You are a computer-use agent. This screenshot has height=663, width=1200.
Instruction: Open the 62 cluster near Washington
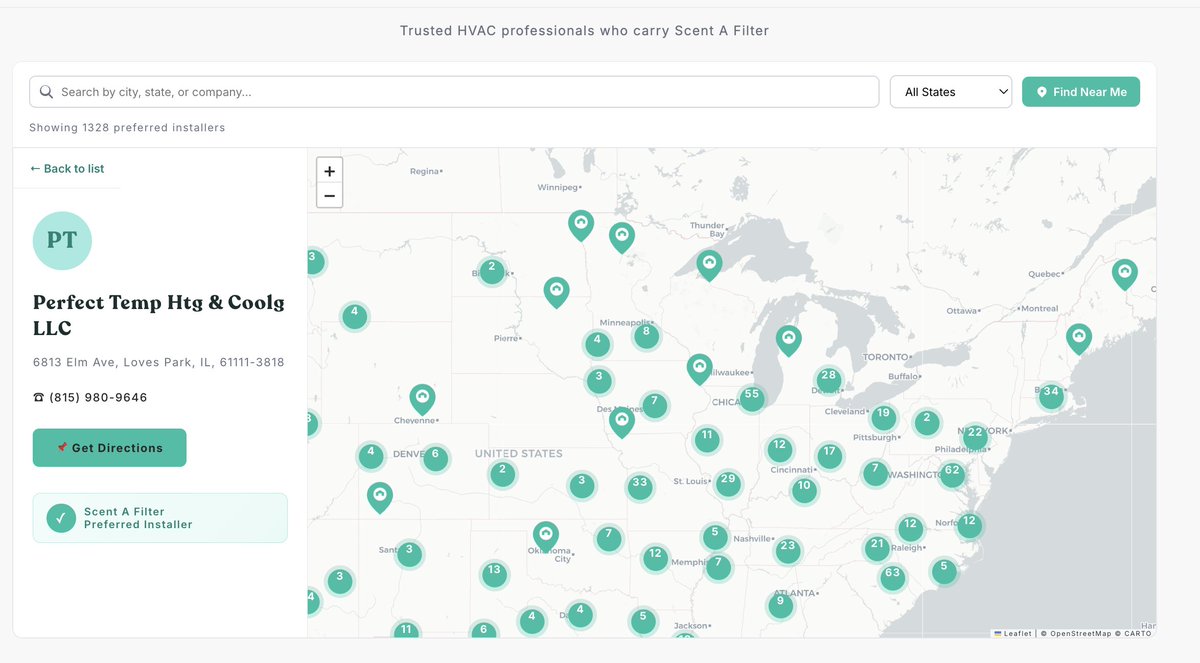coord(952,474)
